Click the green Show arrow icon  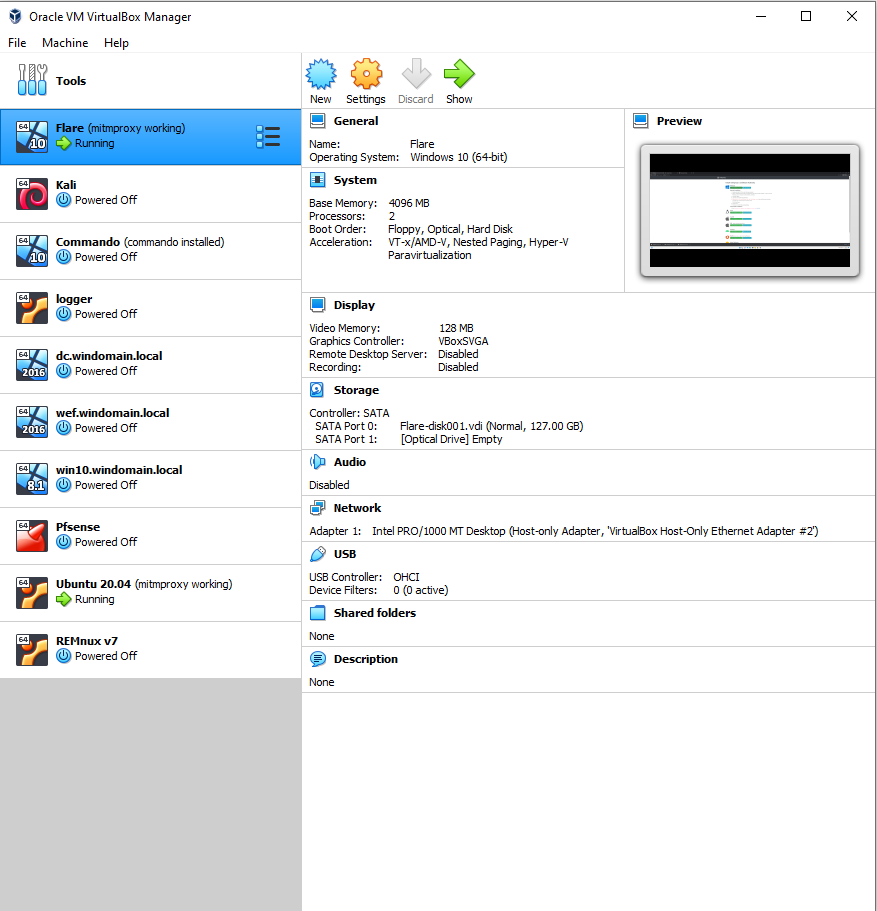459,74
